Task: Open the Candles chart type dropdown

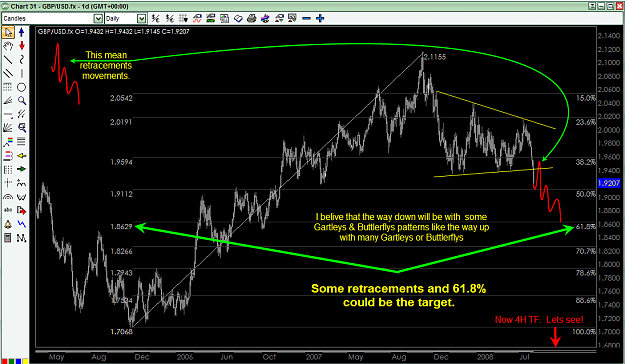Action: 98,18
